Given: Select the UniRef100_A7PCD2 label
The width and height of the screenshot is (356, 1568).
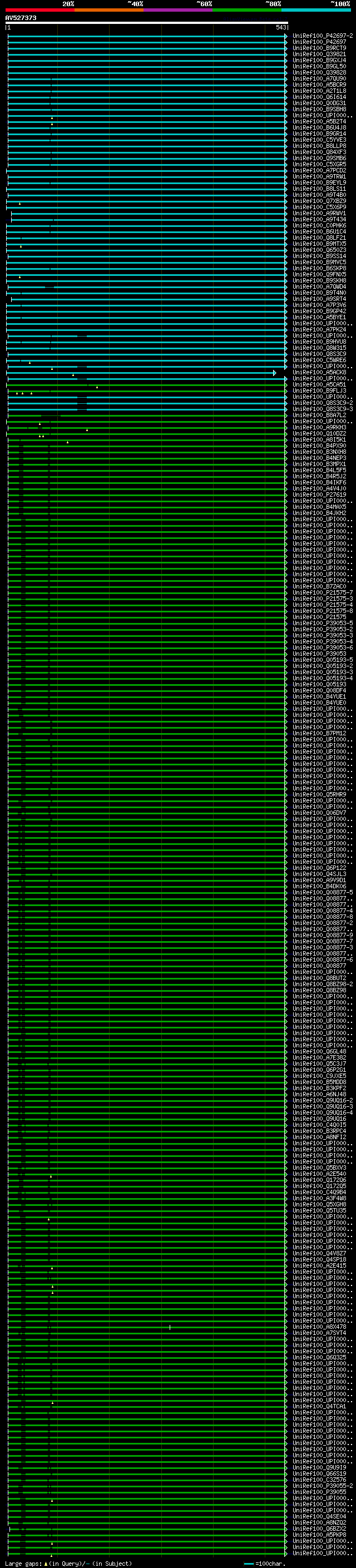Looking at the screenshot, I should 319,170.
